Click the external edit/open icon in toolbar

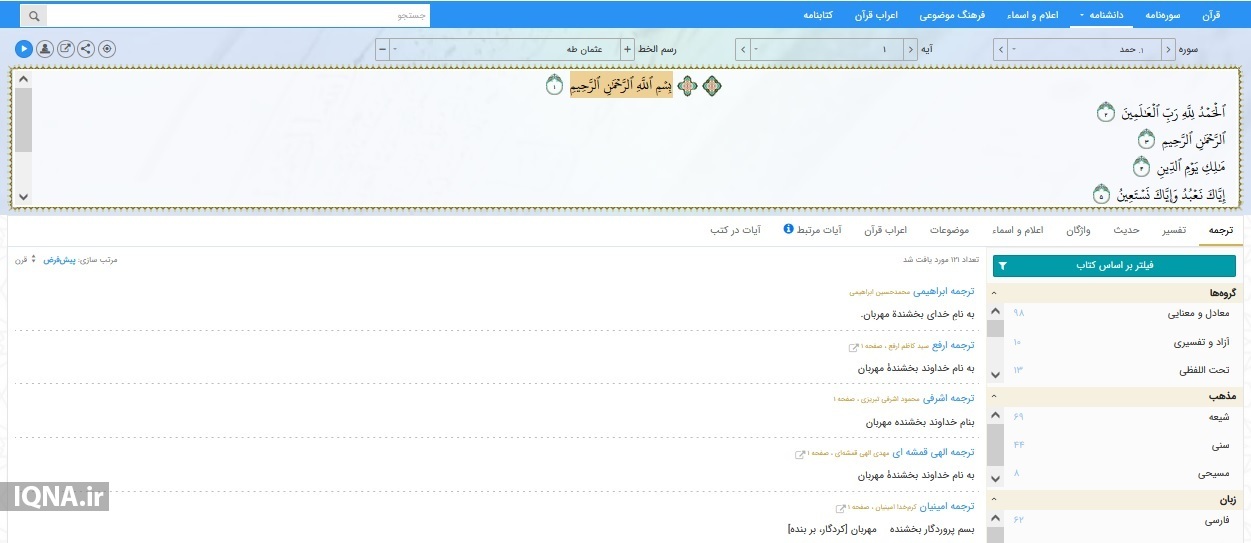[x=66, y=48]
